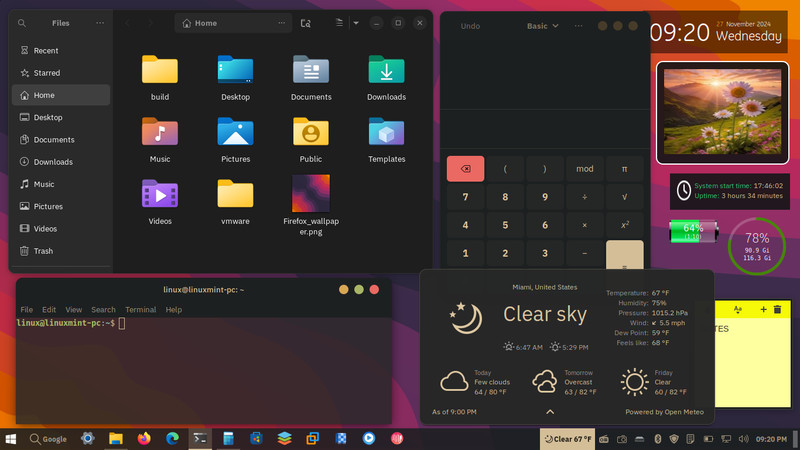Image resolution: width=800 pixels, height=450 pixels.
Task: Add a new sticky note with plus
Action: point(763,309)
